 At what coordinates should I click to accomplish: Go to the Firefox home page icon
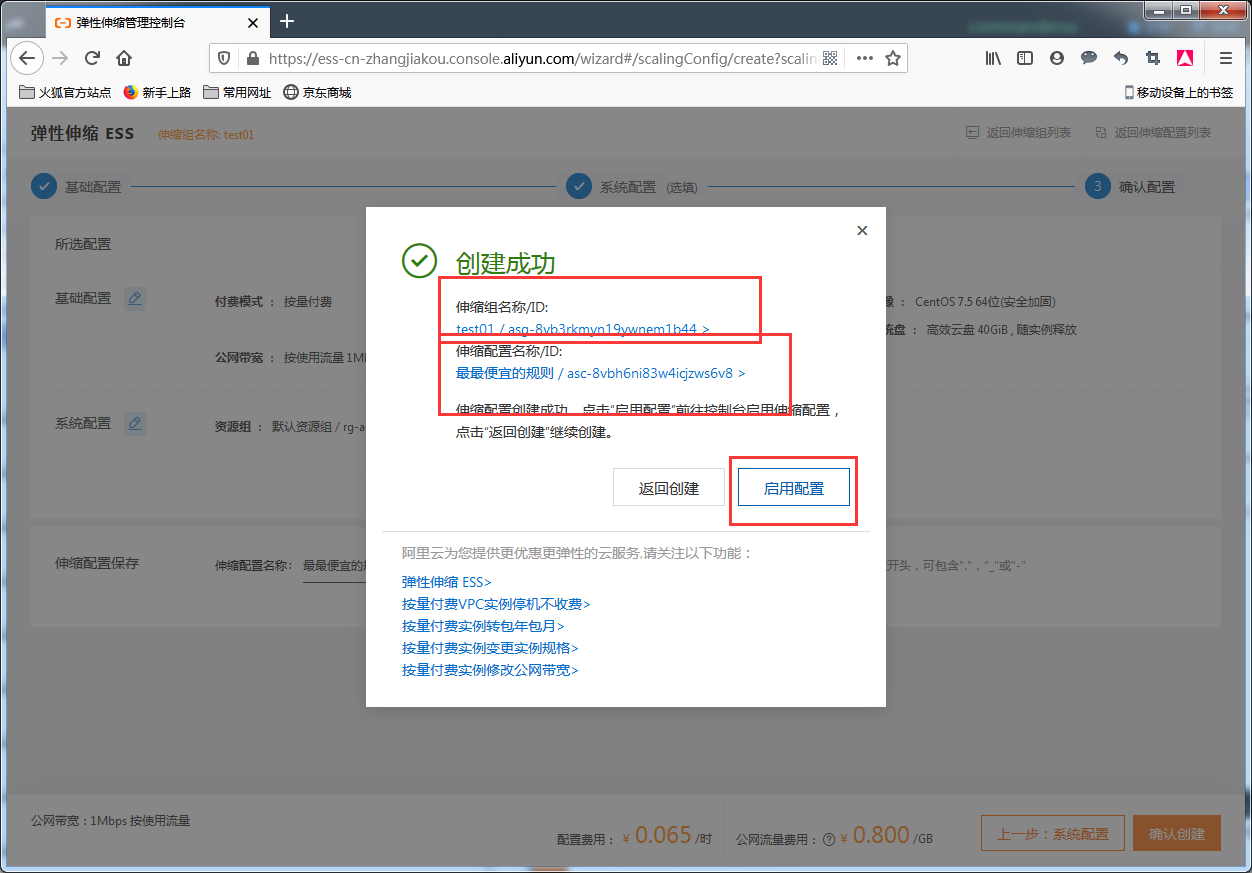click(124, 58)
